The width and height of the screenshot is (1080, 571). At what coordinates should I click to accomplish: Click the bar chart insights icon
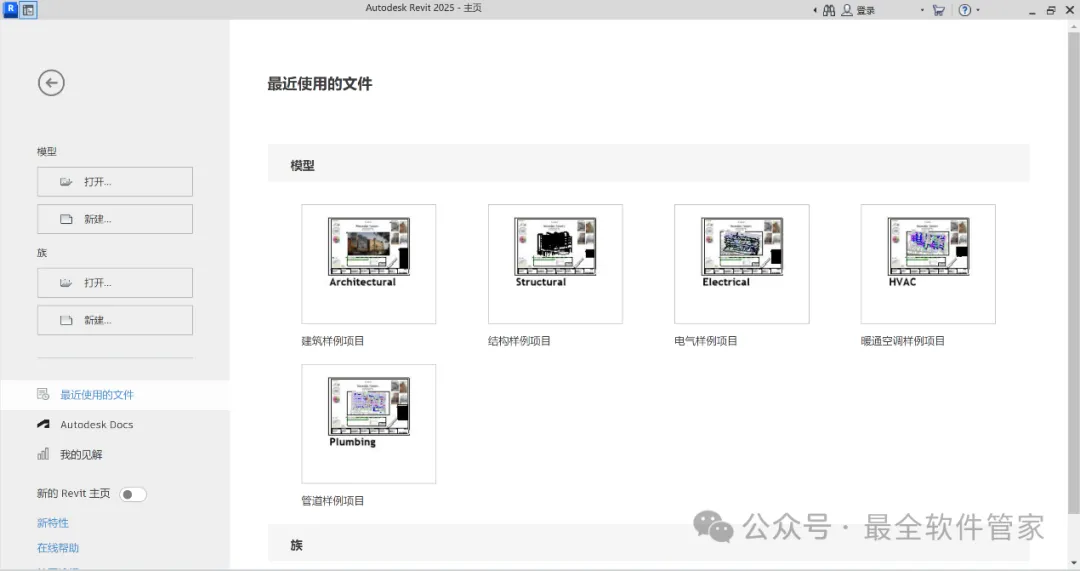point(43,454)
